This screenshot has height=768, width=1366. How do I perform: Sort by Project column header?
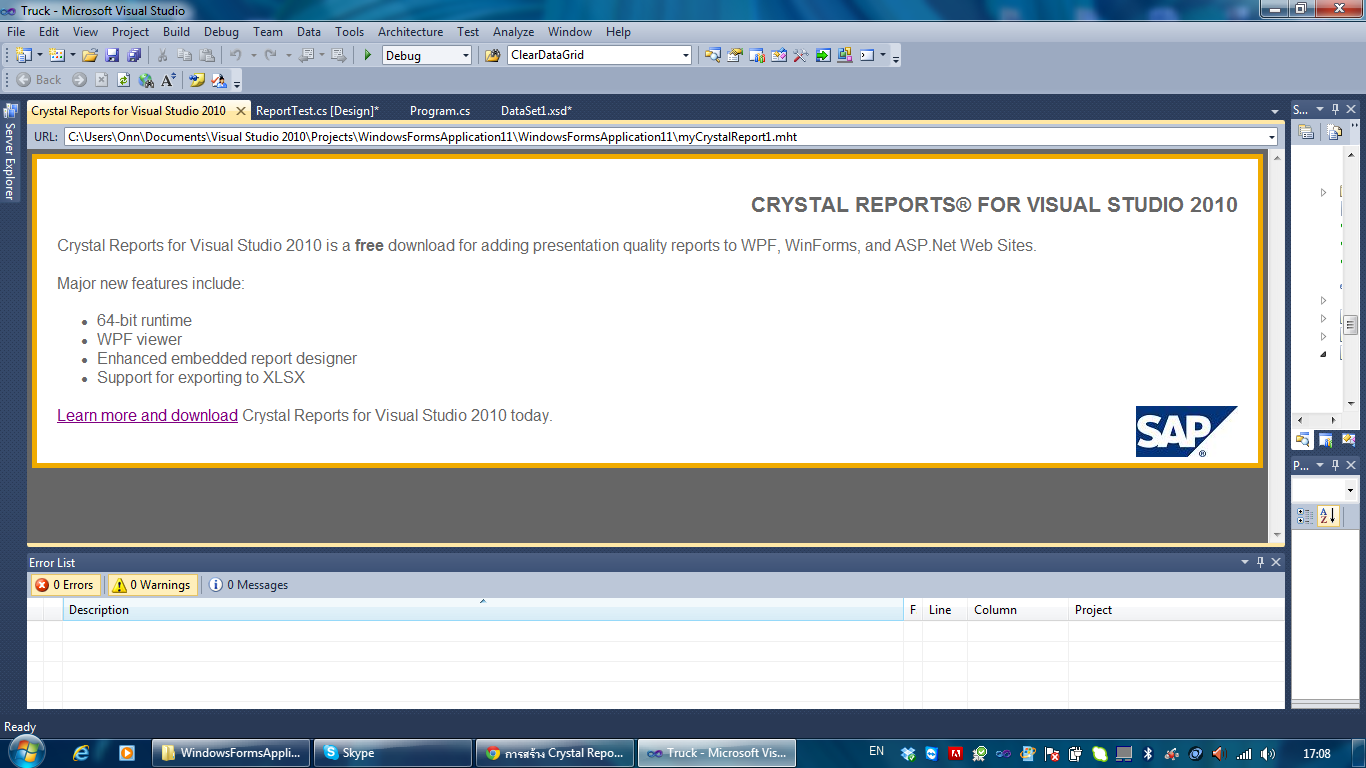point(1176,610)
